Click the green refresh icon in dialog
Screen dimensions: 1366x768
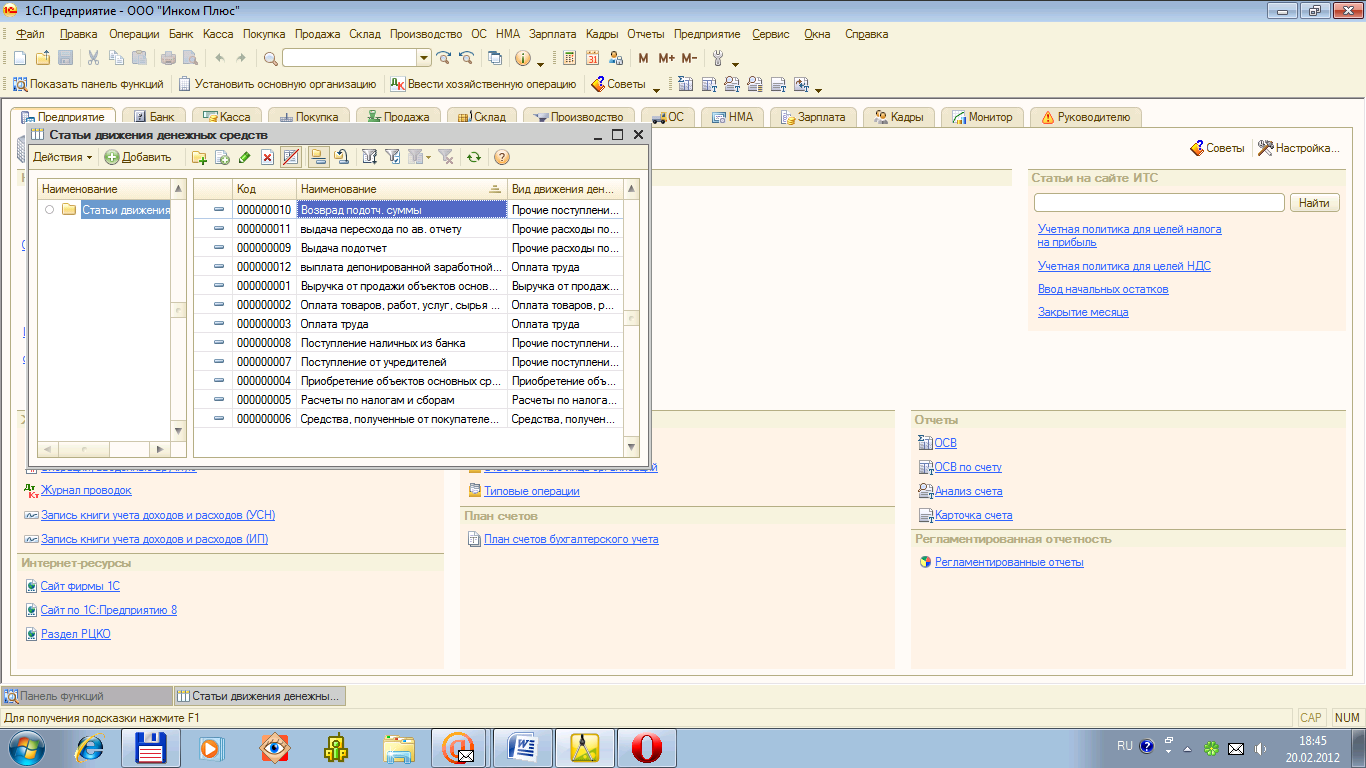point(474,157)
